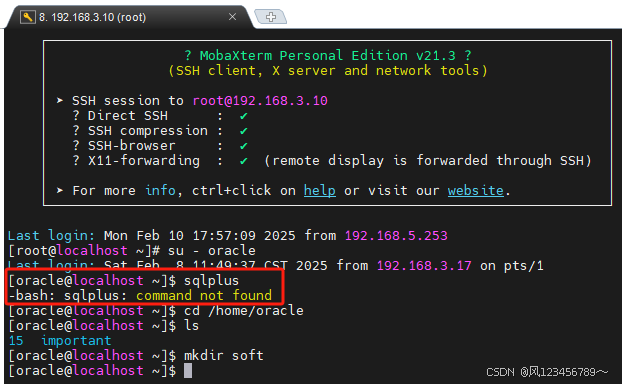
Task: Click the arrow bullet before SSH session
Action: coord(60,100)
